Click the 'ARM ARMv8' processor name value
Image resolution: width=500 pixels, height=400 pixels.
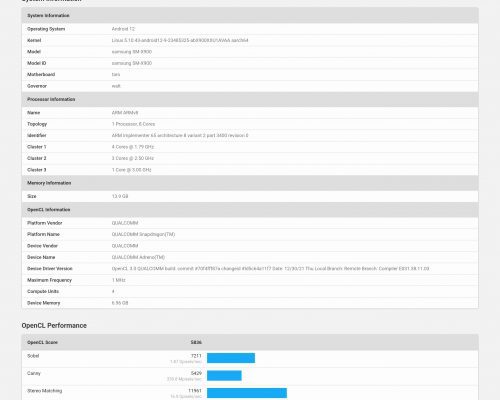(x=125, y=113)
